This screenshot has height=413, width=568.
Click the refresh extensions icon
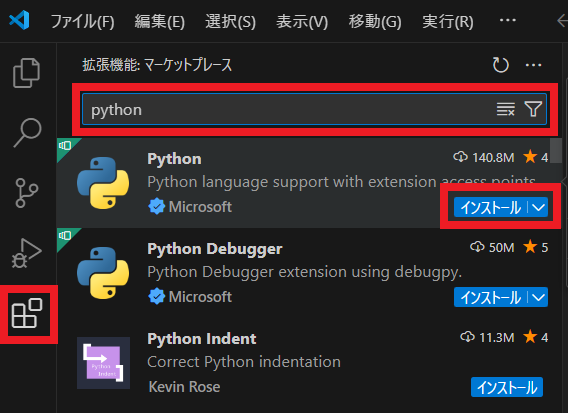click(501, 65)
